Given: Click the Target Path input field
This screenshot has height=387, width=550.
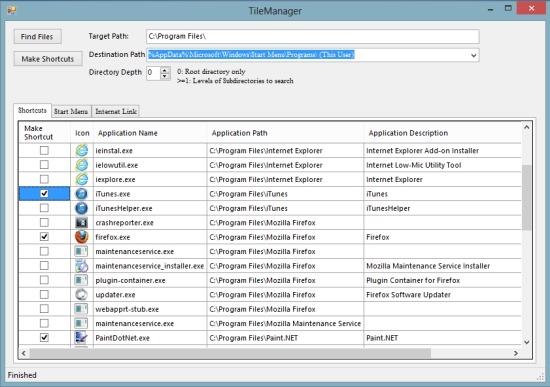Looking at the screenshot, I should (x=313, y=36).
